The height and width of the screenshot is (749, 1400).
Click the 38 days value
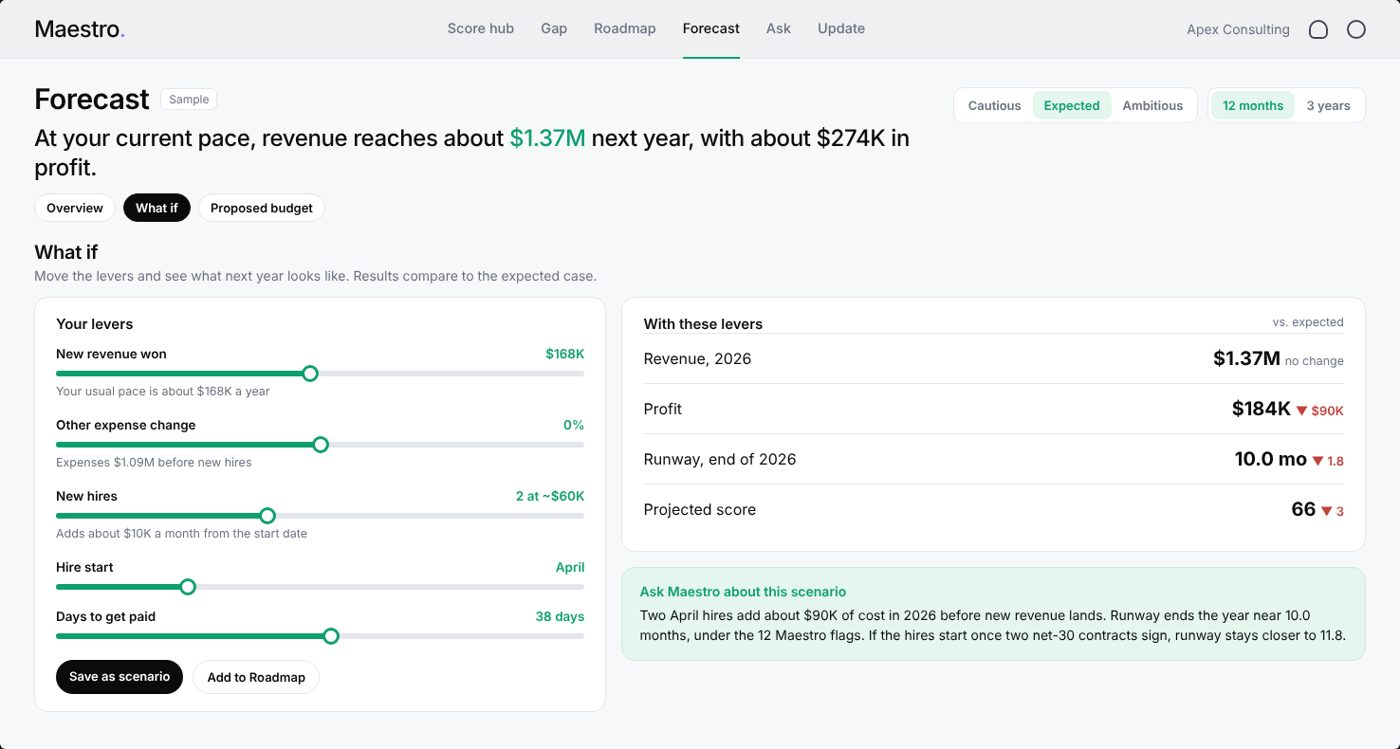[x=560, y=616]
